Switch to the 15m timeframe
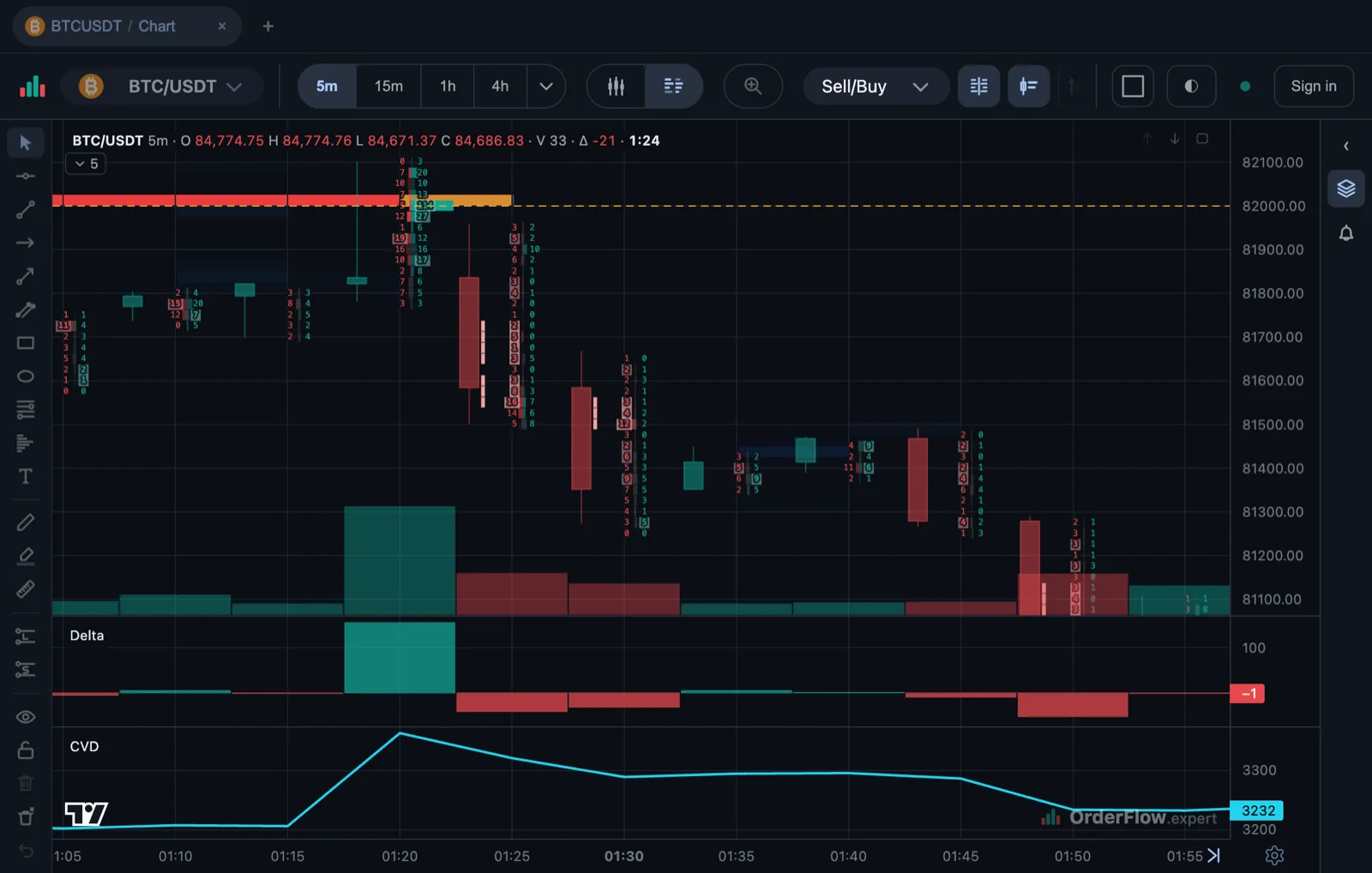This screenshot has width=1372, height=873. pyautogui.click(x=388, y=86)
